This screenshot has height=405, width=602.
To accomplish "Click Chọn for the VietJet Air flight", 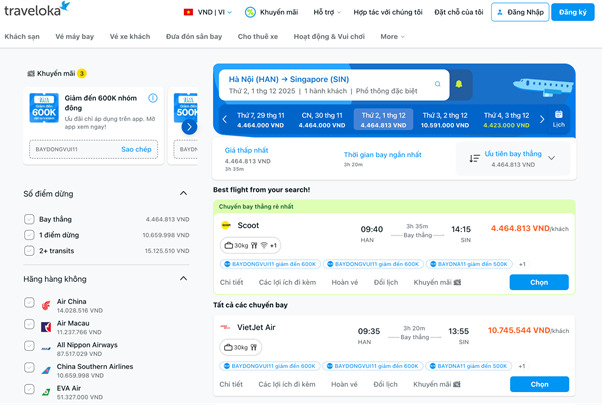I will pyautogui.click(x=539, y=384).
